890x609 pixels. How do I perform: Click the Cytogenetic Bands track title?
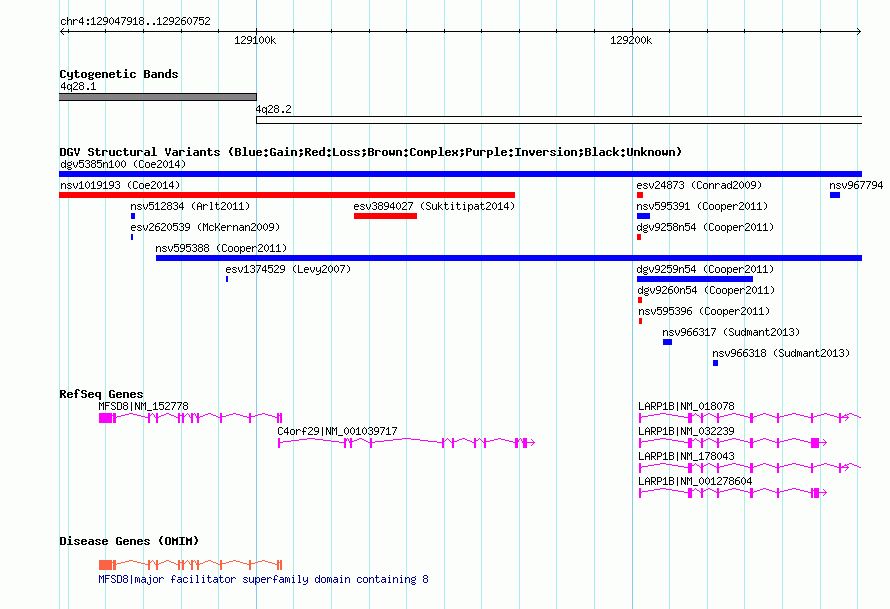tap(119, 74)
